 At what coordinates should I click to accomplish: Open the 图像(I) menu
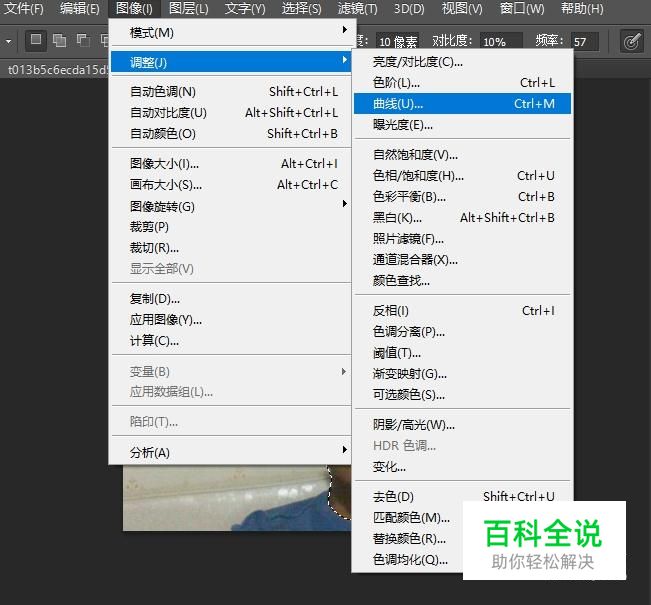point(134,8)
